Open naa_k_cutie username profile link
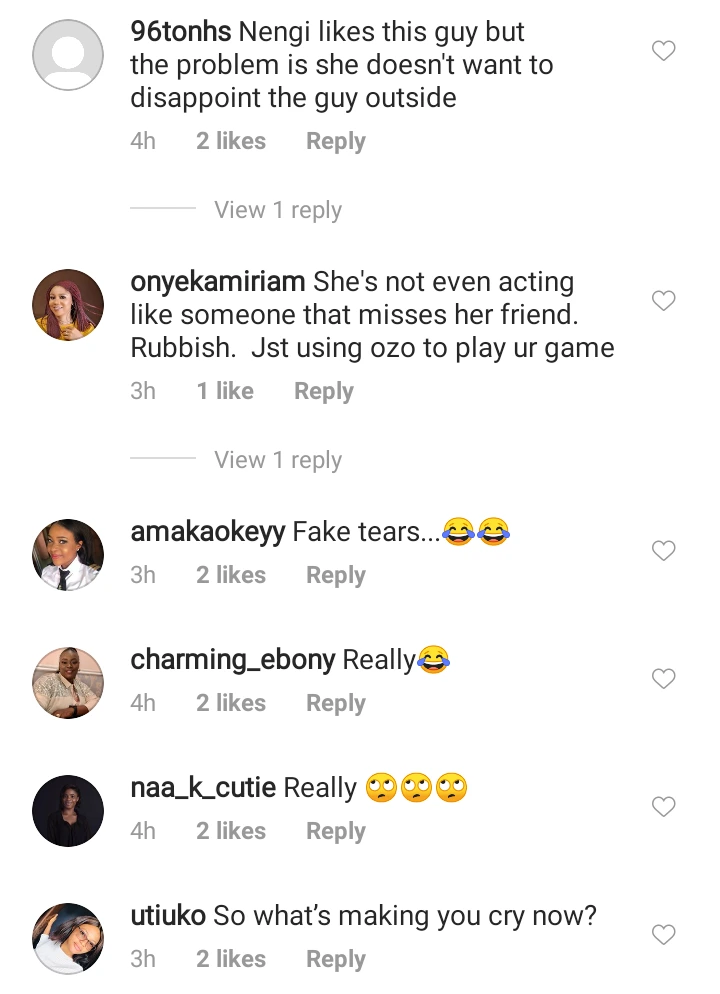The height and width of the screenshot is (994, 720). (x=203, y=788)
